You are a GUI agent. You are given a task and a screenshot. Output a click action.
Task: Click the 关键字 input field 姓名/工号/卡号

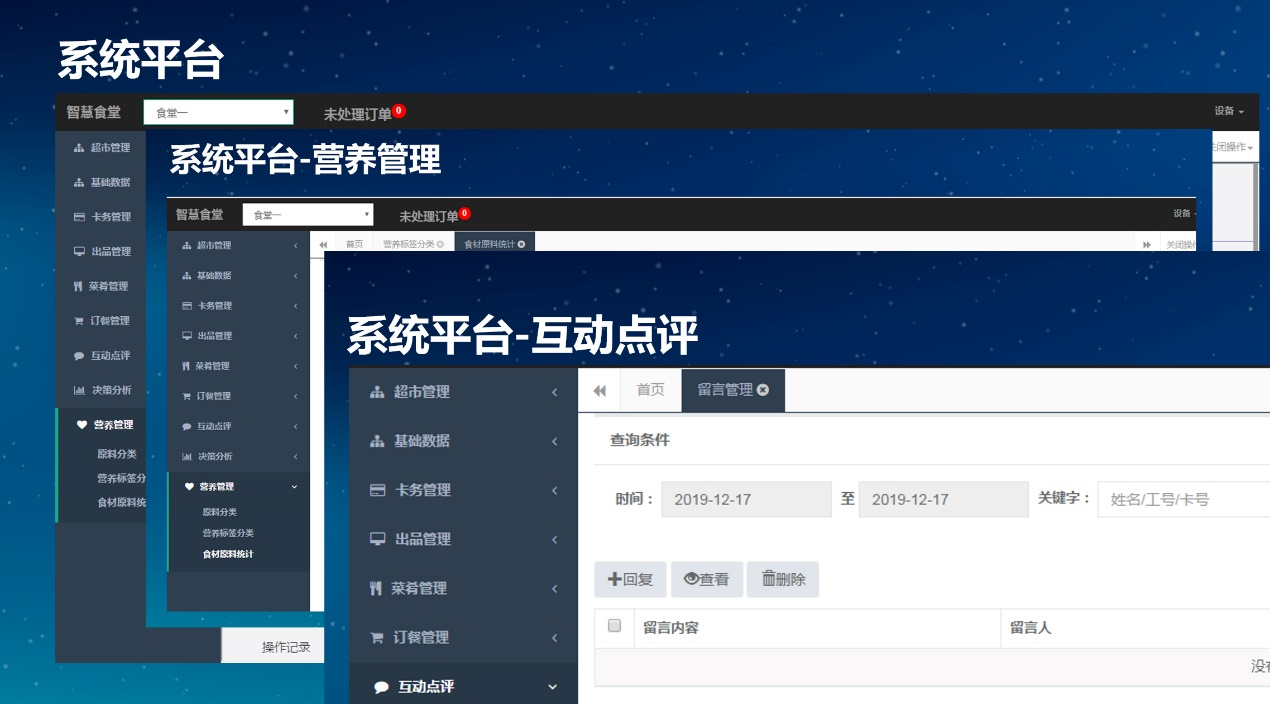[x=1180, y=499]
